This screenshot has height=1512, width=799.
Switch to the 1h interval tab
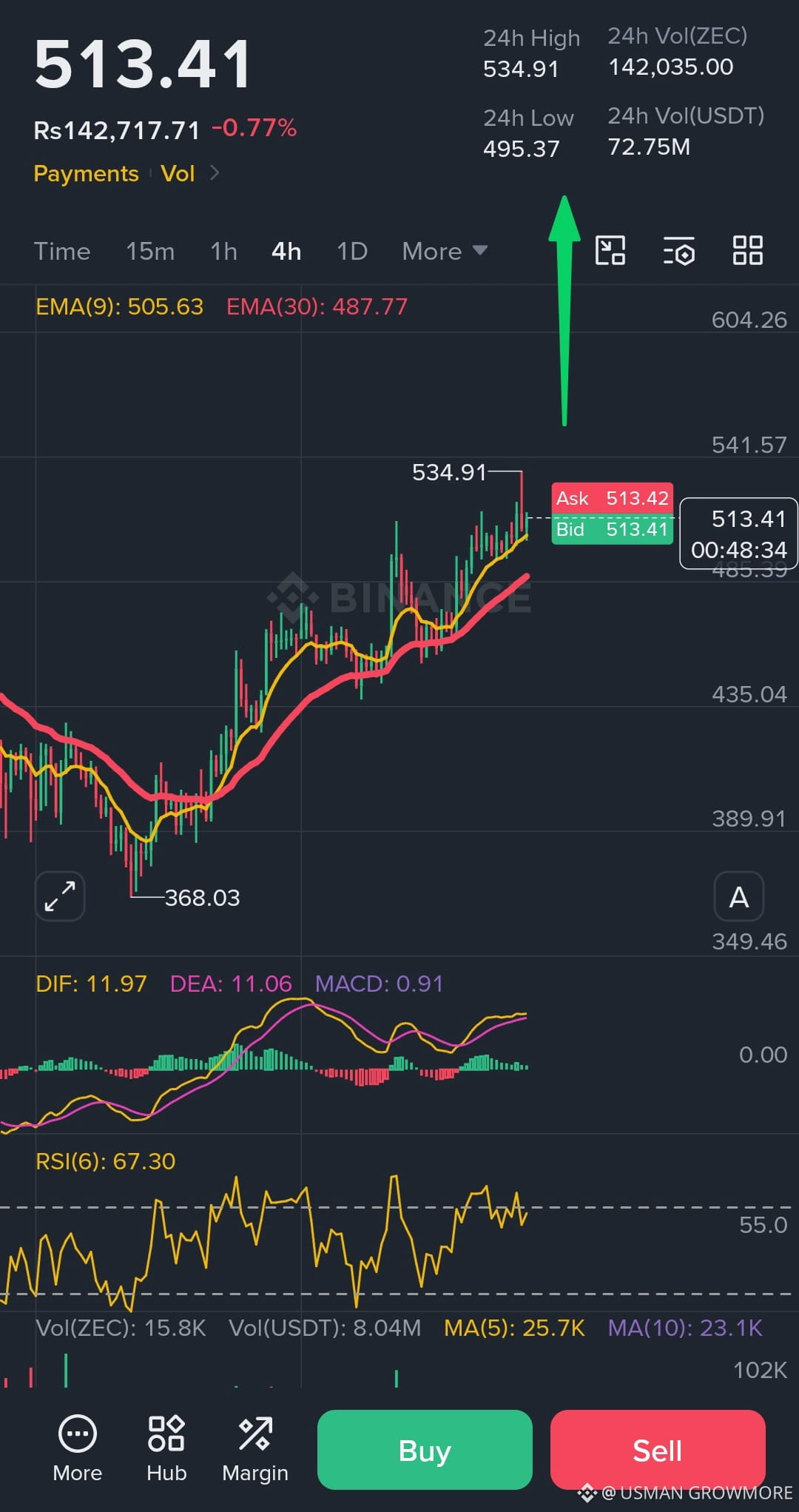pyautogui.click(x=223, y=252)
